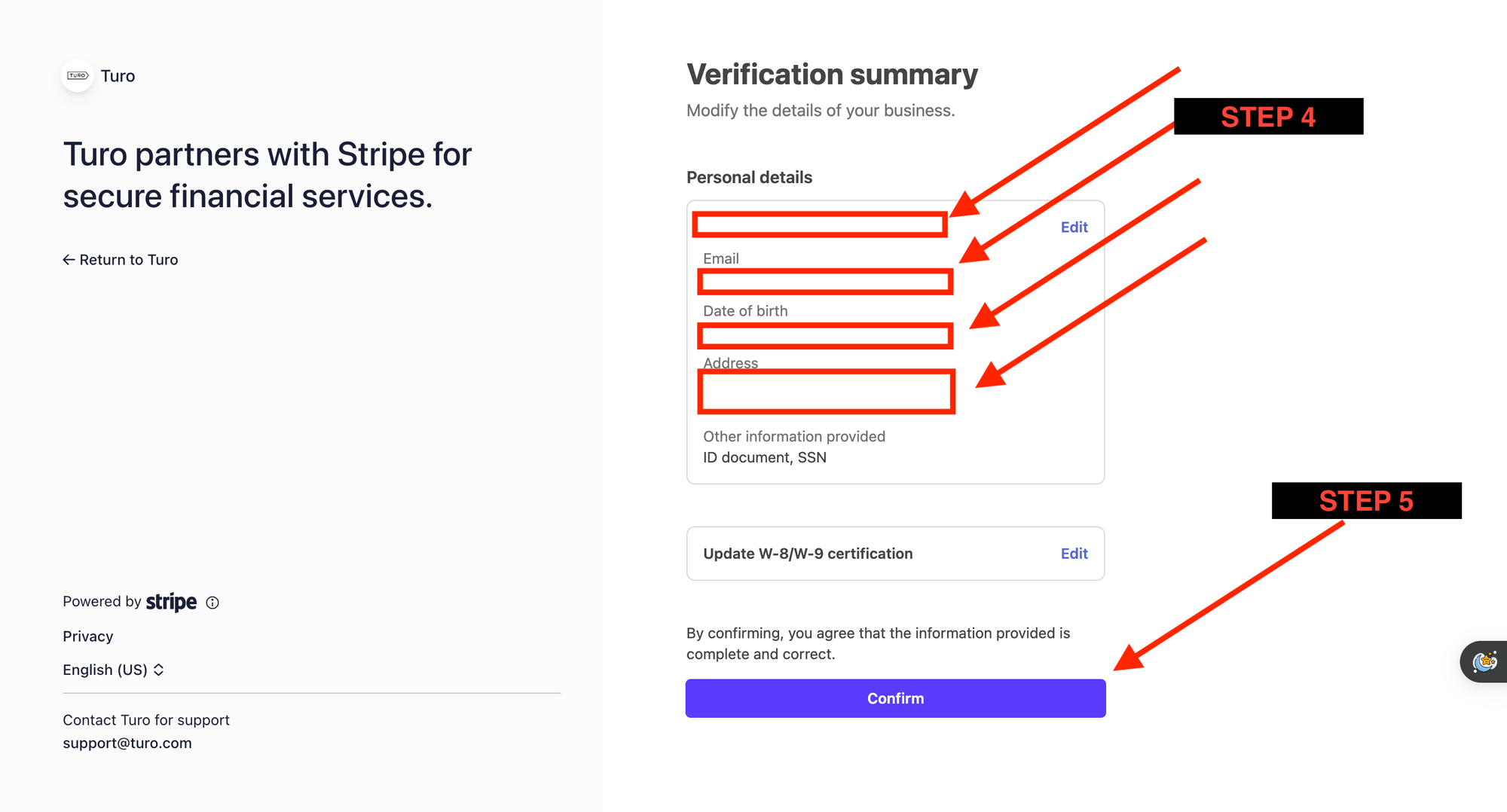Image resolution: width=1507 pixels, height=812 pixels.
Task: Click the redacted Date of birth box
Action: coord(825,336)
